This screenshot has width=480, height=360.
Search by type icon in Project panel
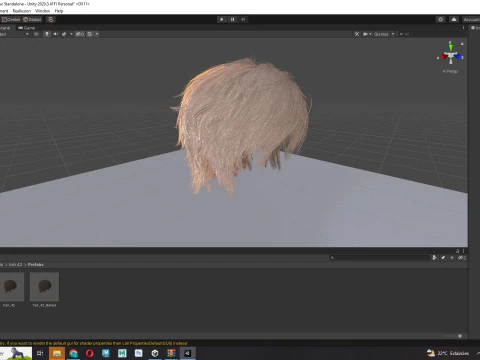[434, 257]
